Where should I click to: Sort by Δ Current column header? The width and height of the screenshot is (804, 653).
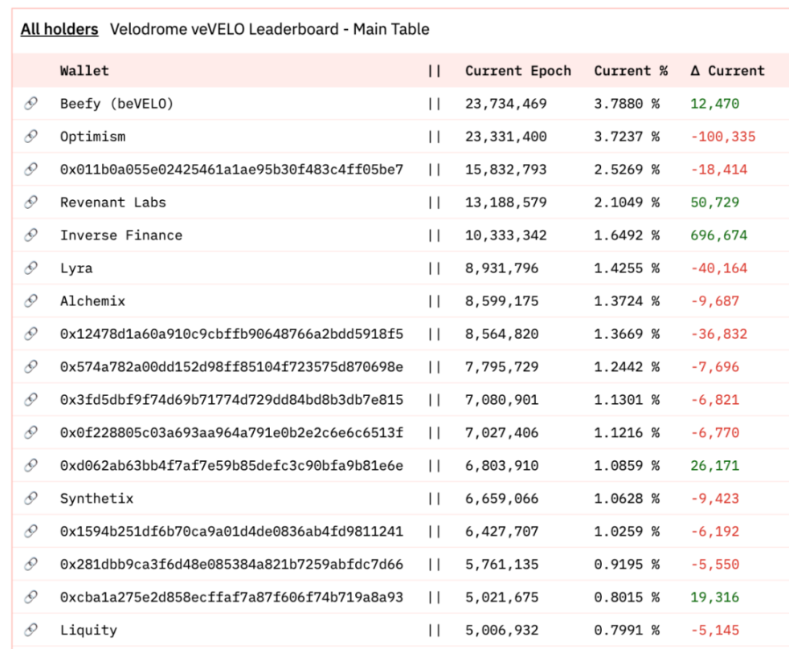tap(727, 71)
